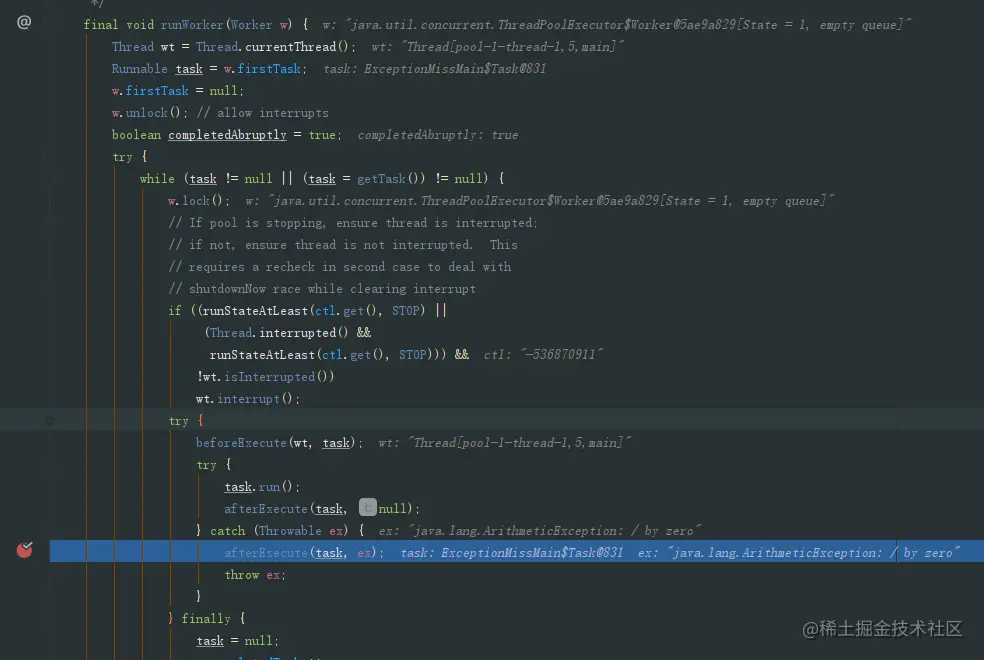Click the parameter hint badge before null in afterExecute
Viewport: 984px width, 660px height.
[x=368, y=507]
